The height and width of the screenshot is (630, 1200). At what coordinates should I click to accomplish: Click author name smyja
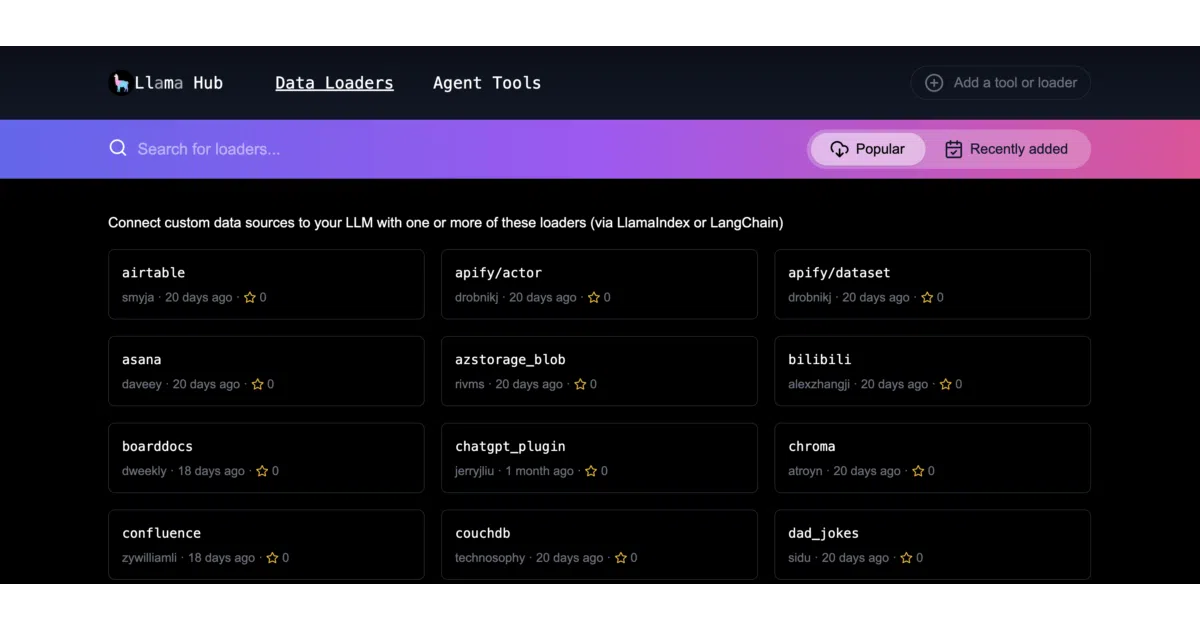tap(138, 297)
